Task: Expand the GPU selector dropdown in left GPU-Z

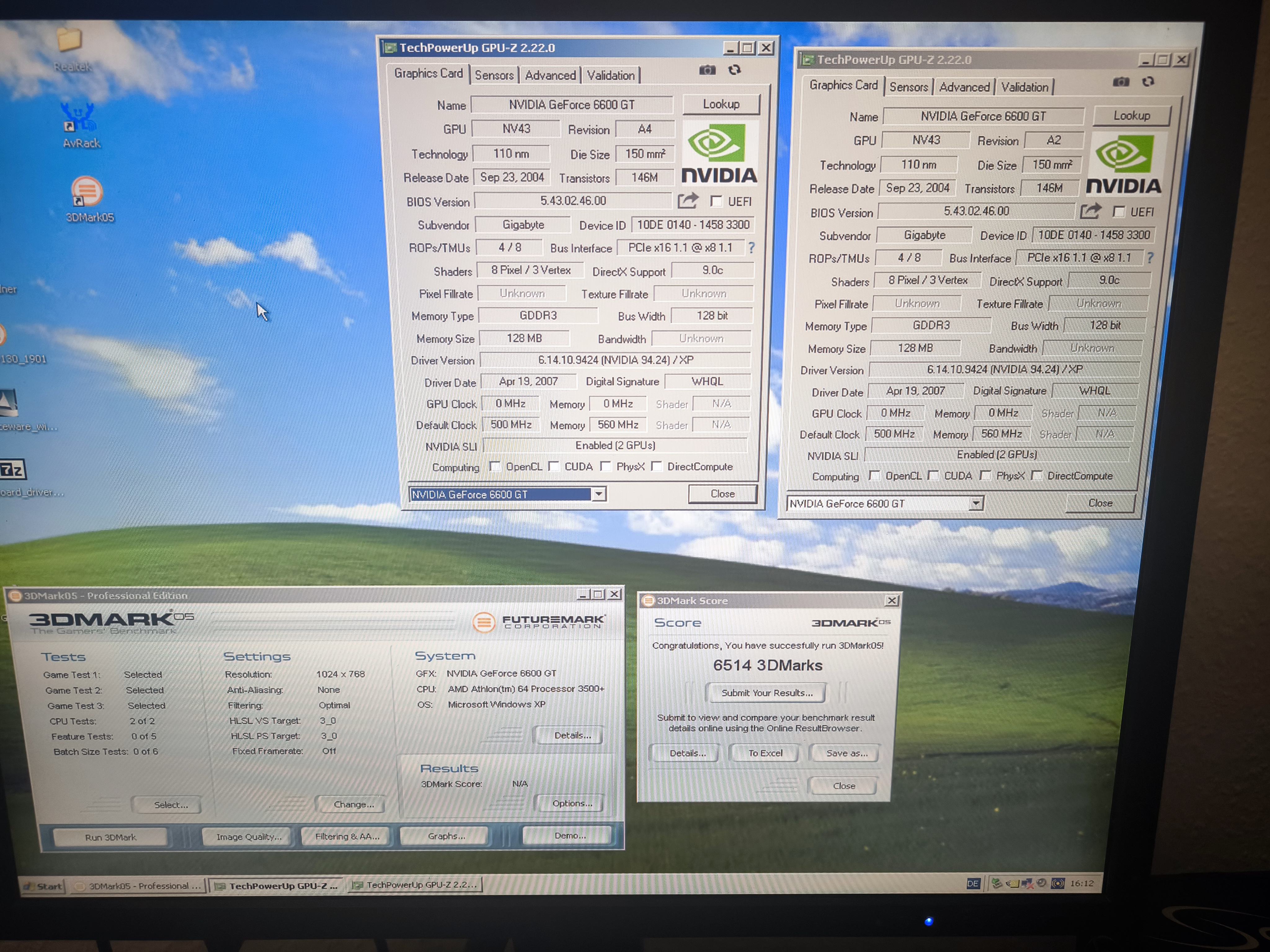Action: [x=598, y=494]
